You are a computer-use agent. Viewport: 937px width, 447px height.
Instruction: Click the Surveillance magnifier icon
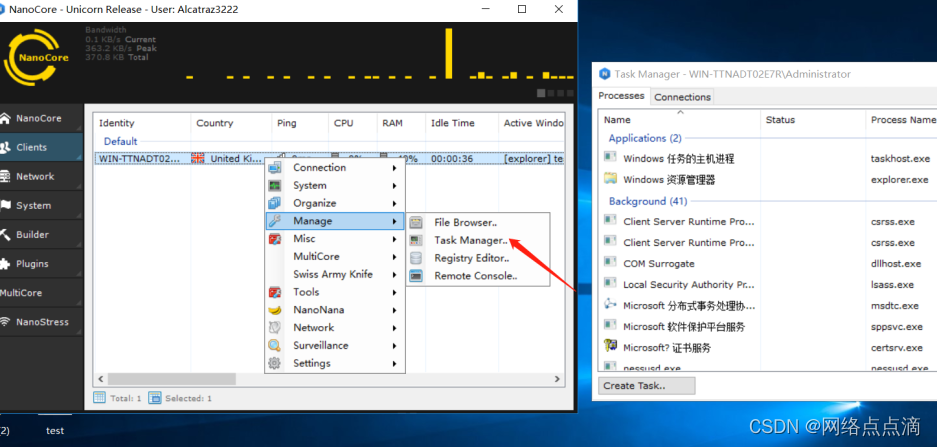point(274,345)
